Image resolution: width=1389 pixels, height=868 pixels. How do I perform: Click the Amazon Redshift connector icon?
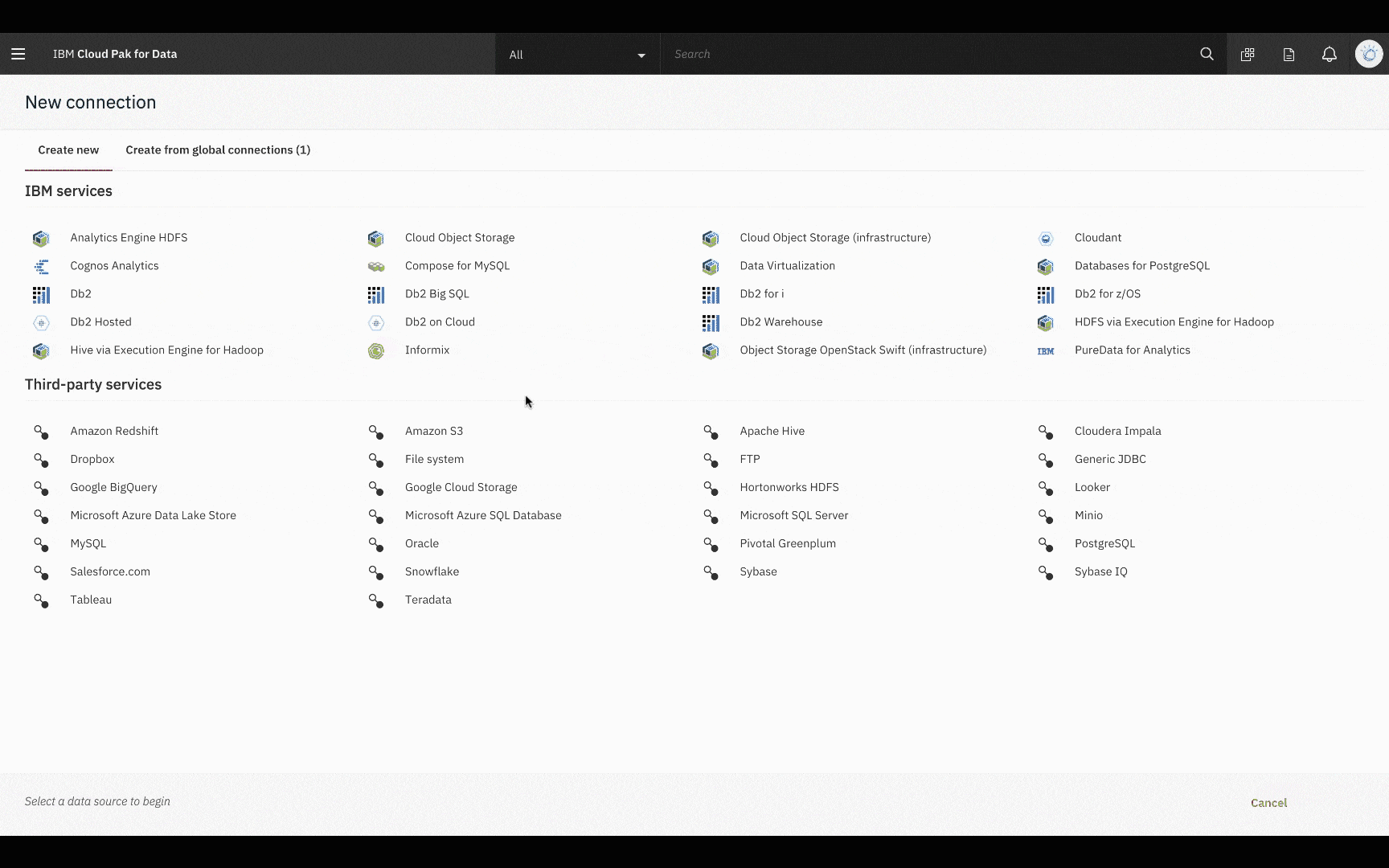41,432
